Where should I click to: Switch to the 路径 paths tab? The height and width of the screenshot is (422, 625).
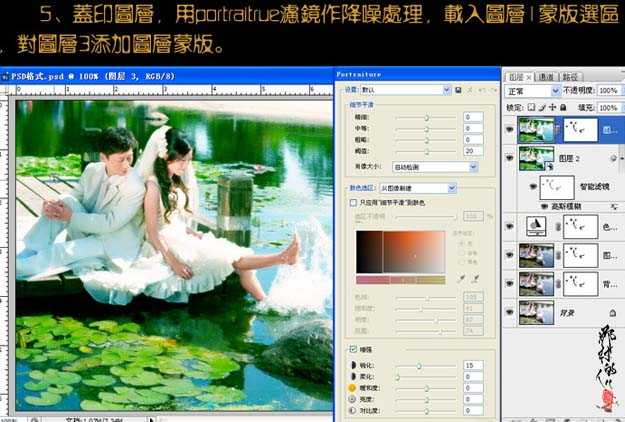point(570,77)
